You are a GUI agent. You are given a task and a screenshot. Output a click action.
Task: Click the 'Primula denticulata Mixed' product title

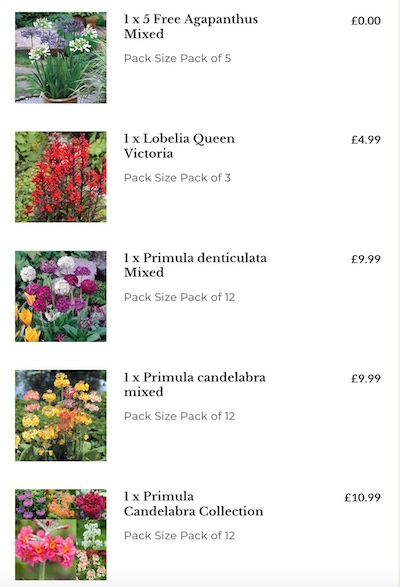tap(196, 265)
